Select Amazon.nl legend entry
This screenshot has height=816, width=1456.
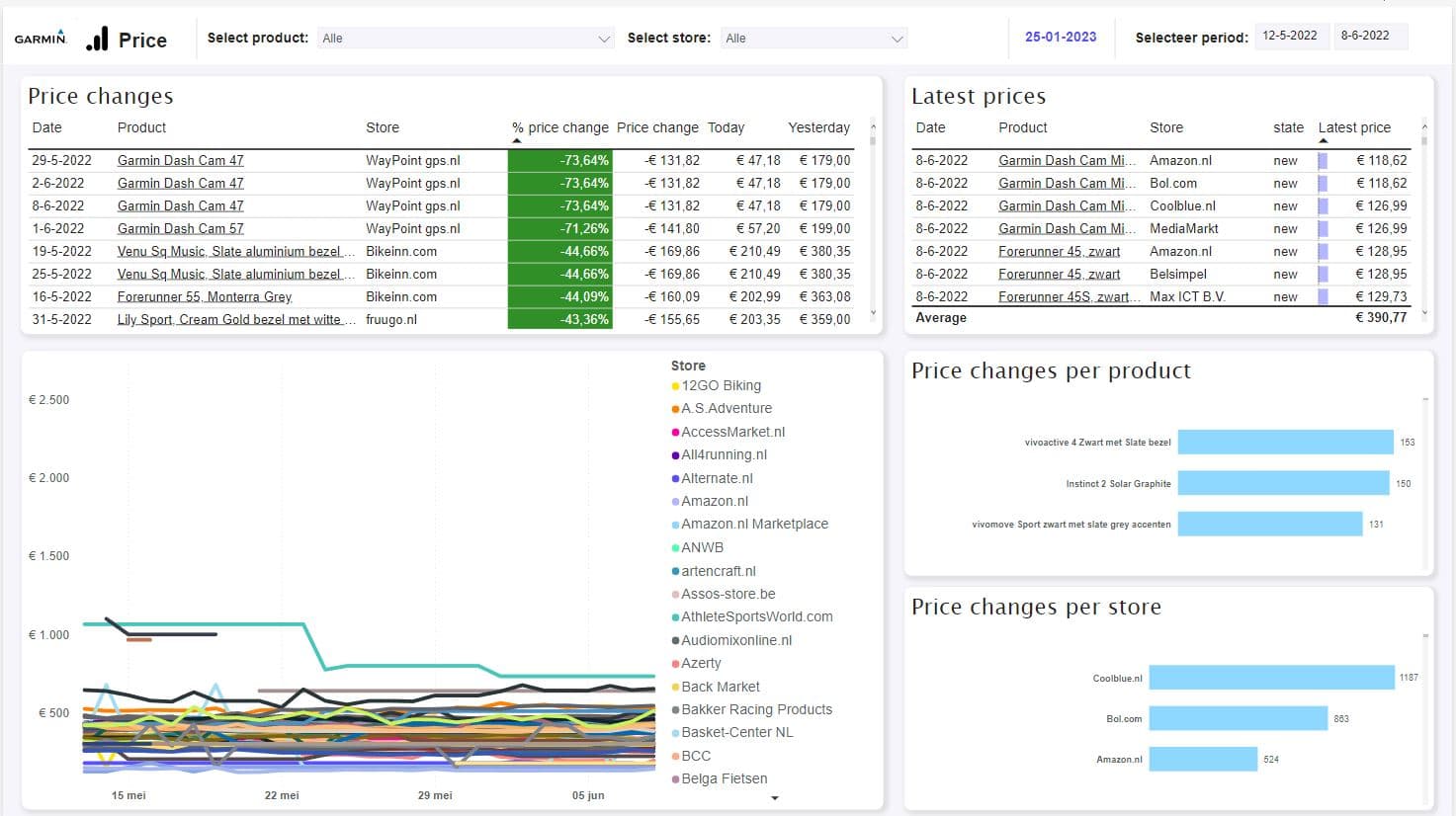pyautogui.click(x=710, y=501)
